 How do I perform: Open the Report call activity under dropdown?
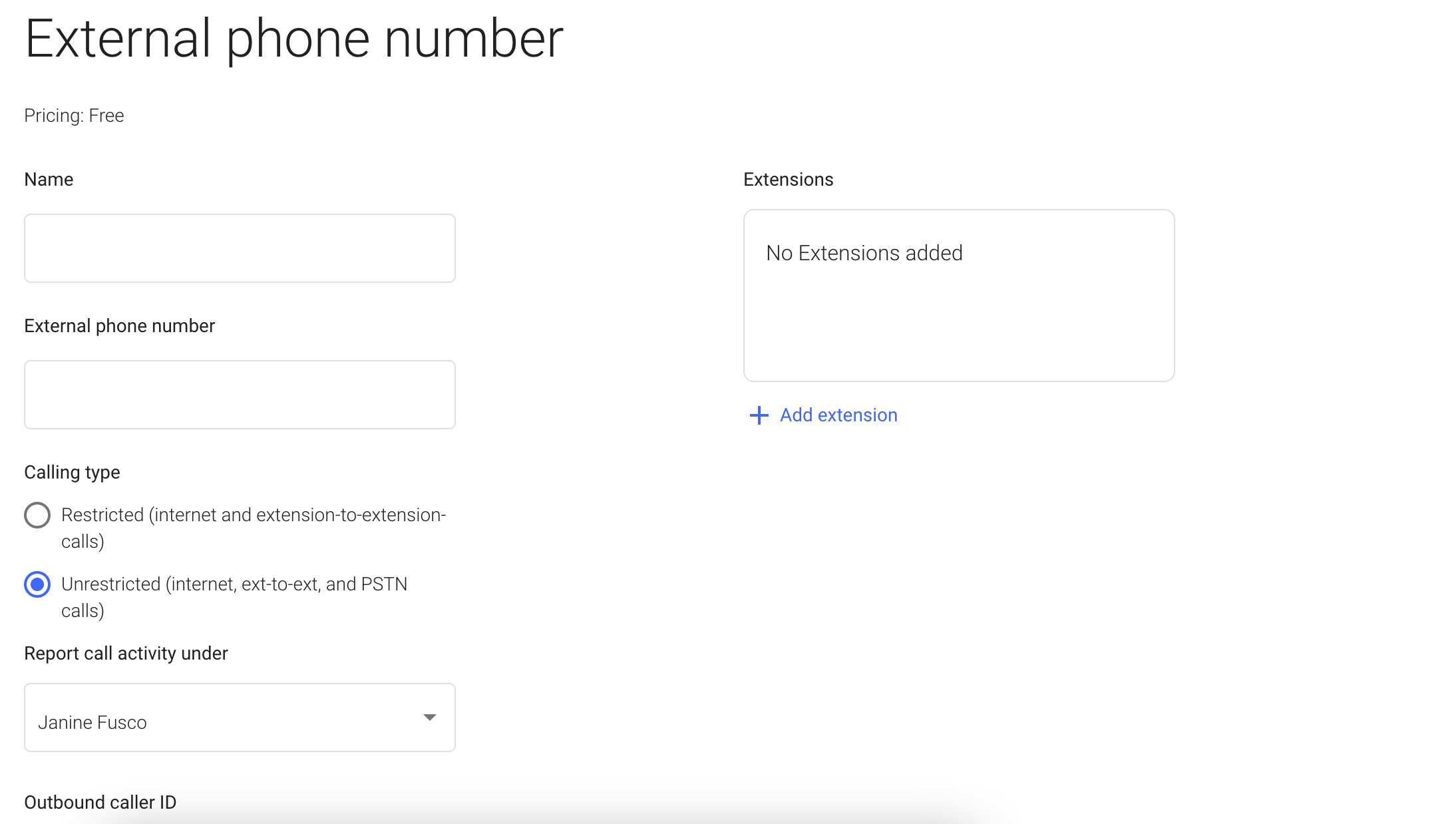pyautogui.click(x=240, y=718)
